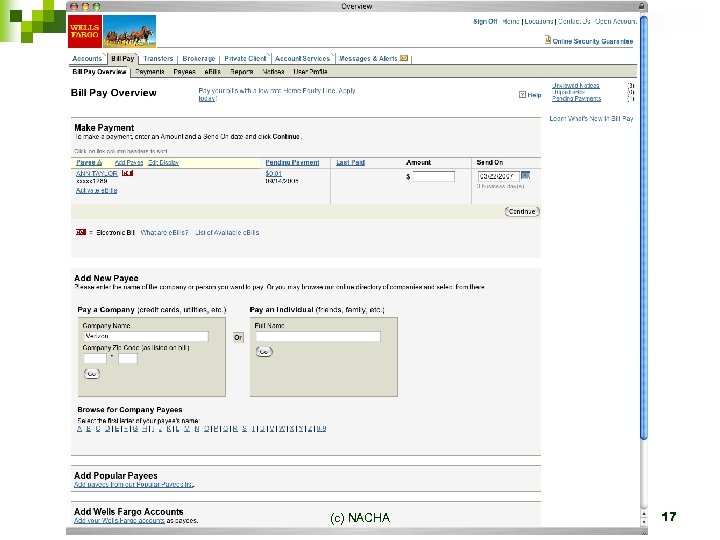Click the Zip Code extension field
Viewport: 720px width, 540px height.
click(128, 359)
